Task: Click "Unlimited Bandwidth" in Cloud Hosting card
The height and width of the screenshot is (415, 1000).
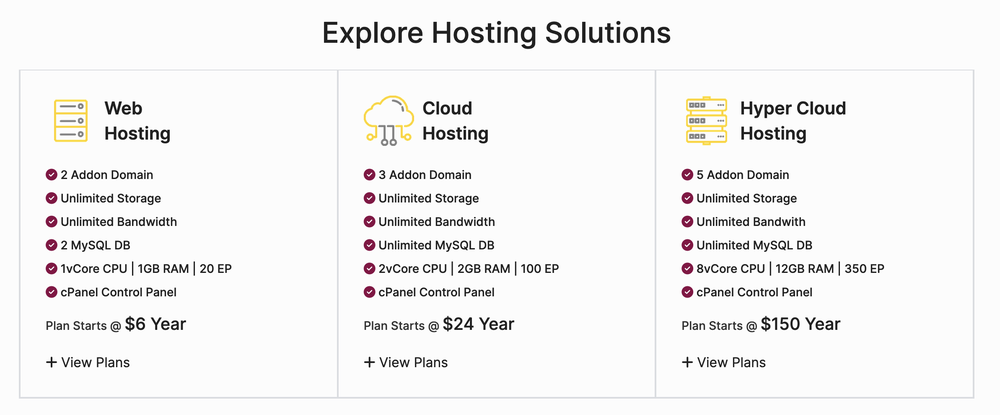Action: tap(437, 222)
